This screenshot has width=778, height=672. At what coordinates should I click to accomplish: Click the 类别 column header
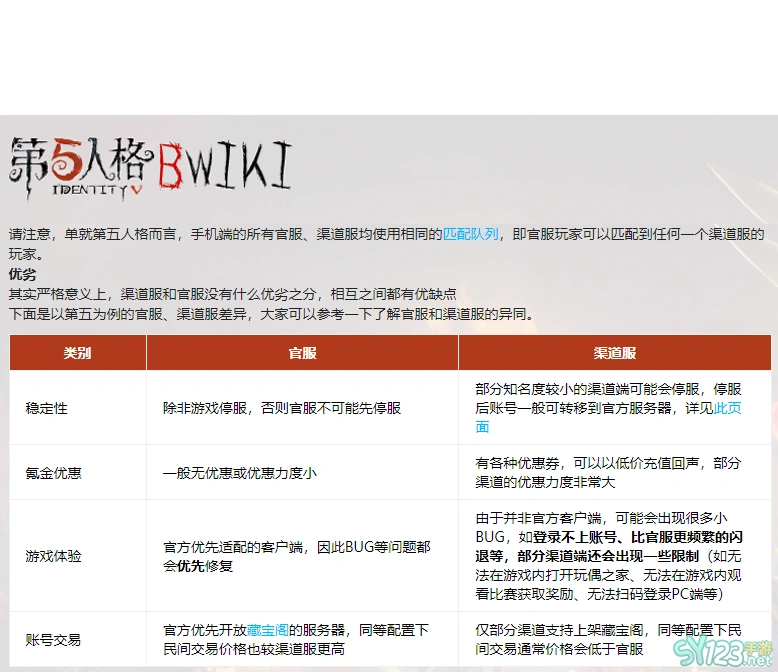[77, 353]
